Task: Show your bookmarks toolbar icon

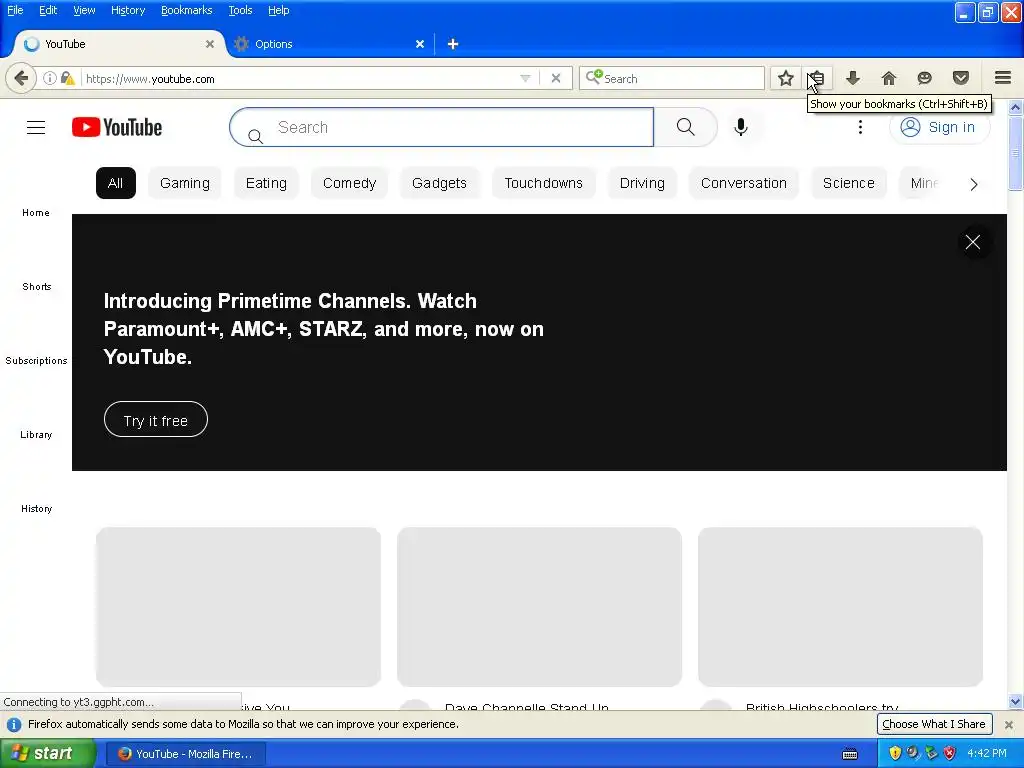Action: 817,78
